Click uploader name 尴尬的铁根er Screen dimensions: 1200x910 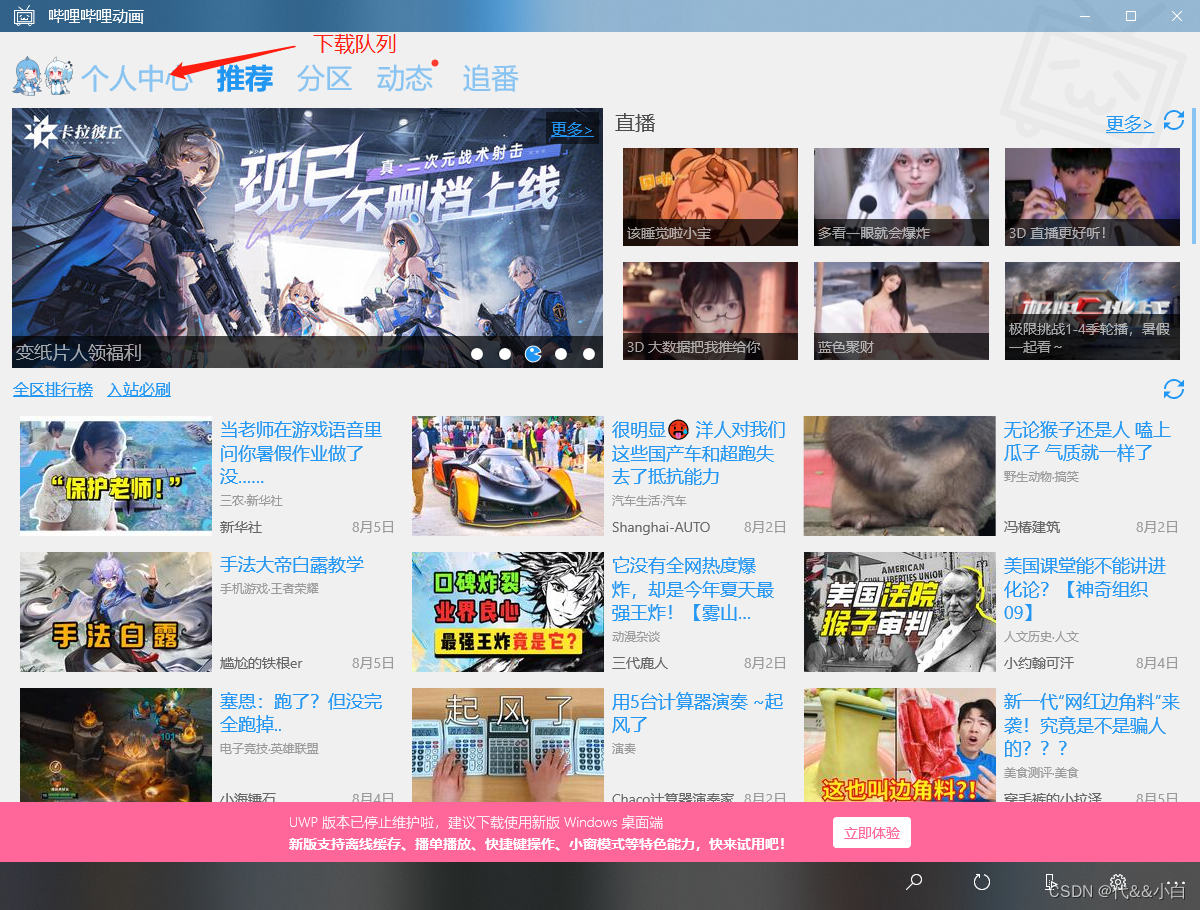(x=261, y=663)
